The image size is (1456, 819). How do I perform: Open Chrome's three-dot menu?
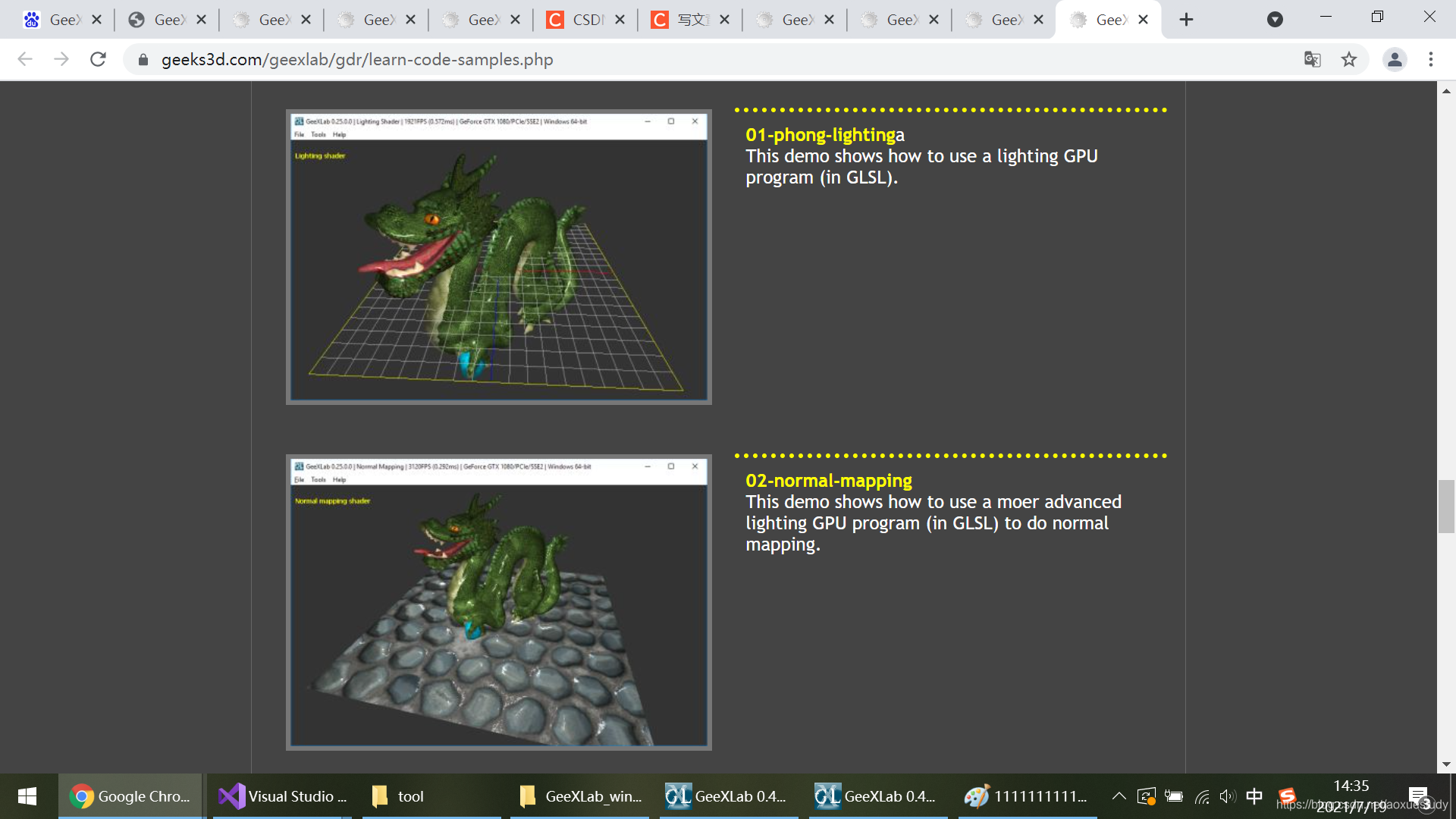(1431, 59)
